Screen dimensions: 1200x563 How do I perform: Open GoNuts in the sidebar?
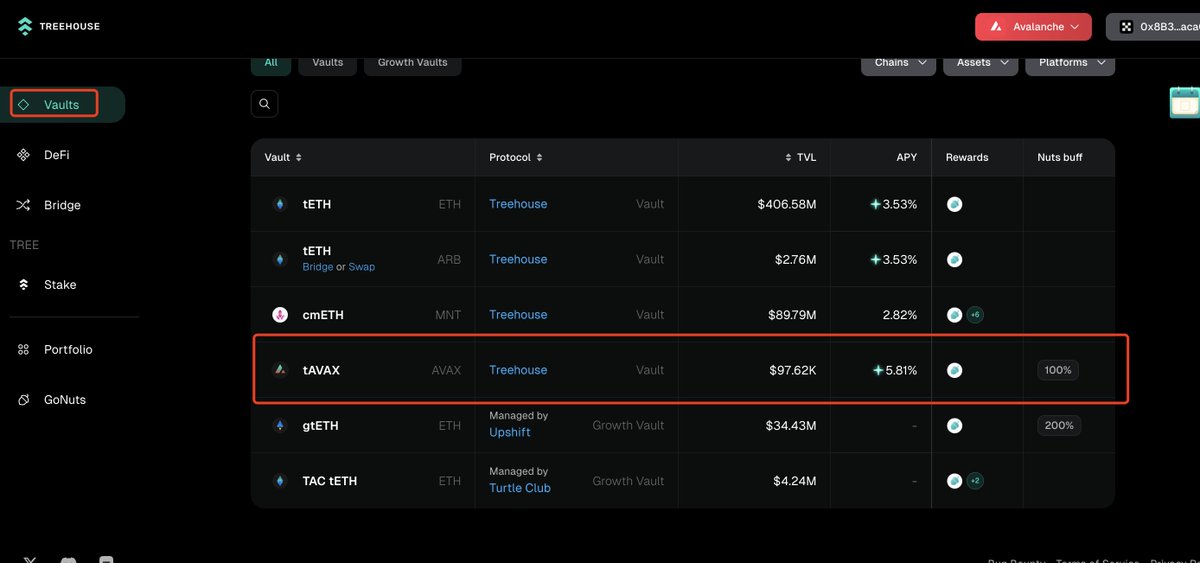[65, 400]
